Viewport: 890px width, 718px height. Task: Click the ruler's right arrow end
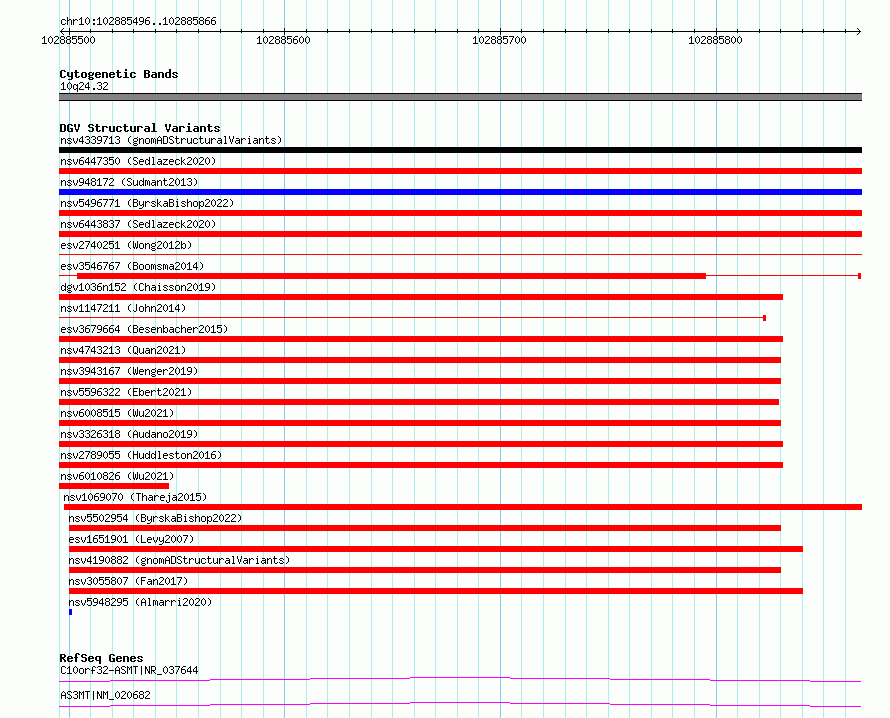click(858, 31)
